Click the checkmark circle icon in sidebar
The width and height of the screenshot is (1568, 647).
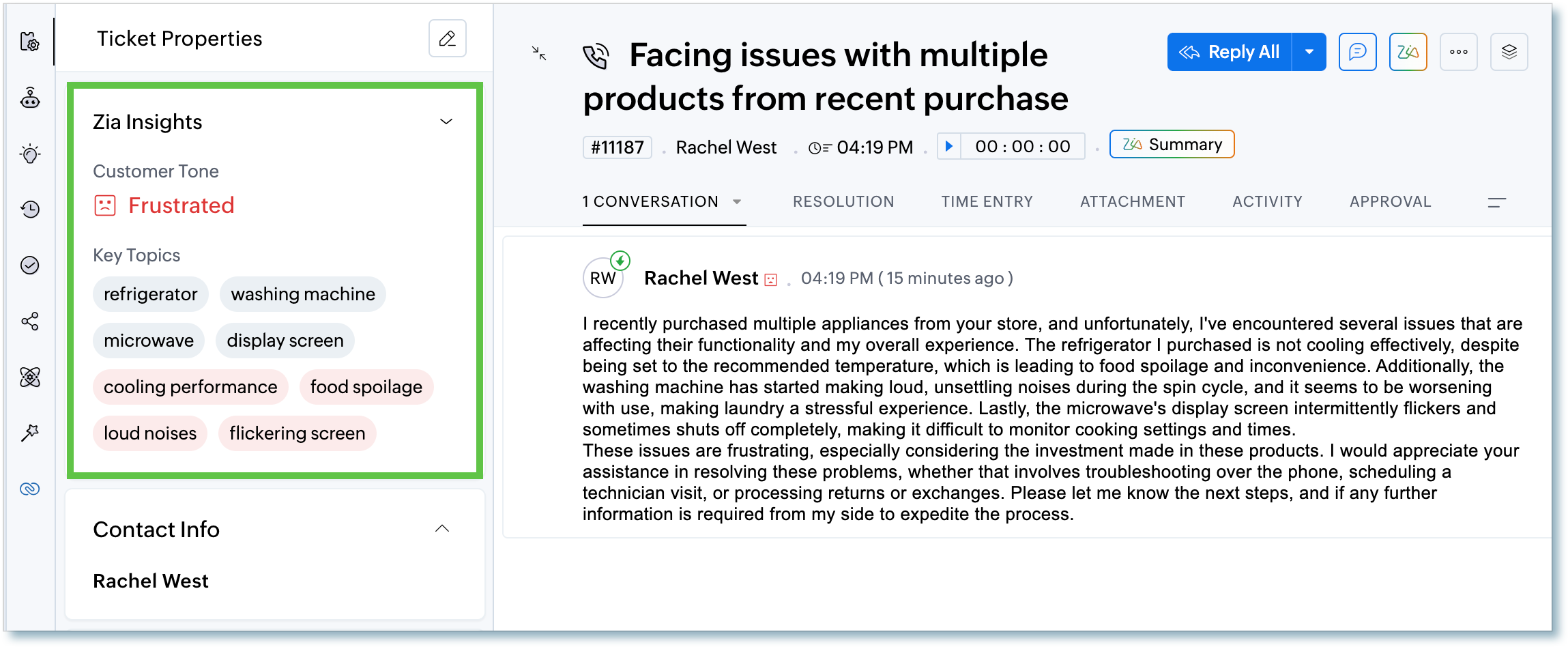(x=30, y=265)
